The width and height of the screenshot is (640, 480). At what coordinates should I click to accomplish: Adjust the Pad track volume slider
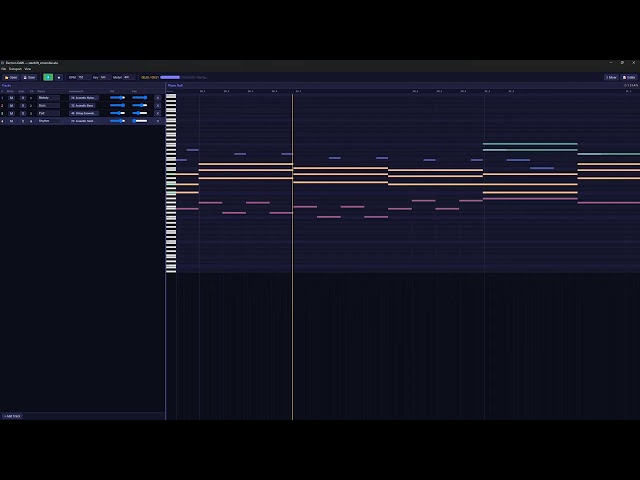(118, 113)
